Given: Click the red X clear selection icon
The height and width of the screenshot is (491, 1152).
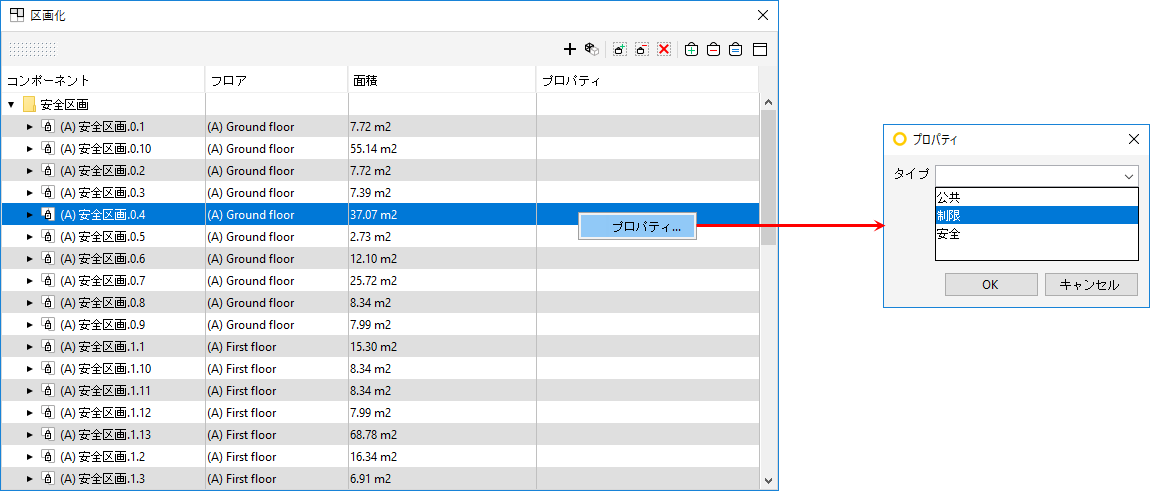Looking at the screenshot, I should point(664,49).
